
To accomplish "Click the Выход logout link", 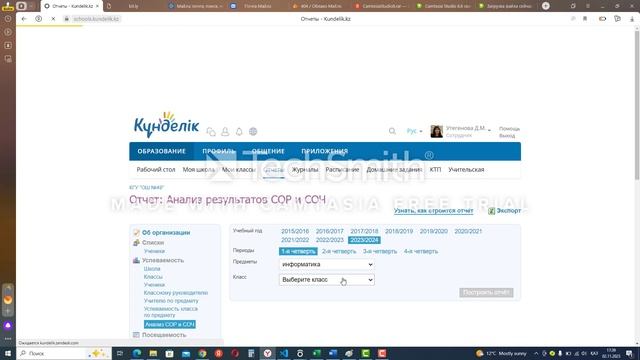I will (x=507, y=136).
